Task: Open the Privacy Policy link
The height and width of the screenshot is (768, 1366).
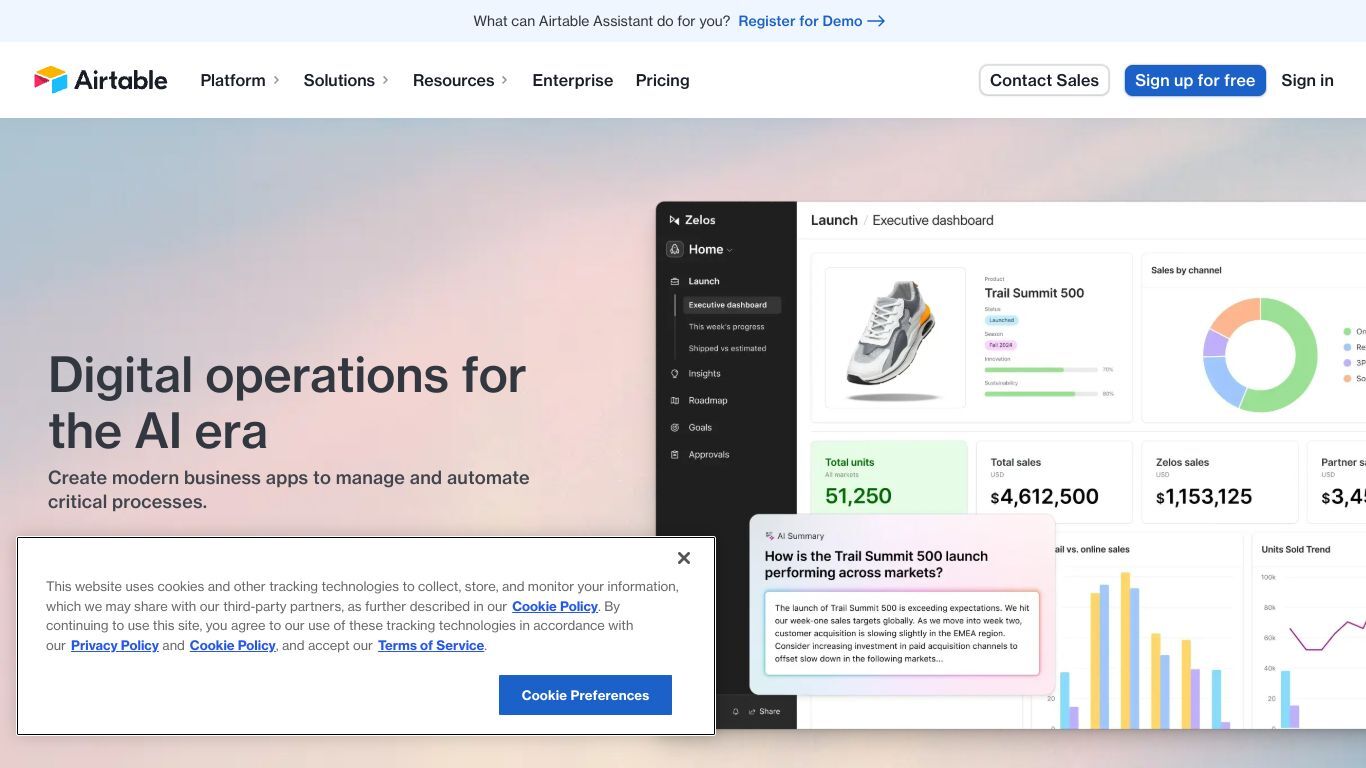Action: (115, 645)
